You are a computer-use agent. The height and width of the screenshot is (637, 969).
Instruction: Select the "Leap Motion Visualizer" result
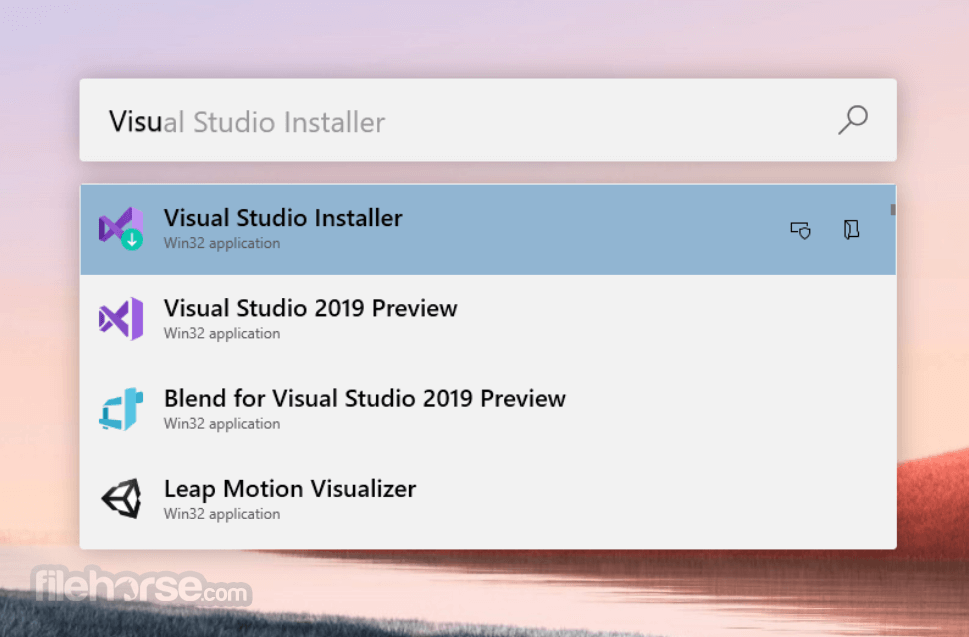[x=488, y=500]
